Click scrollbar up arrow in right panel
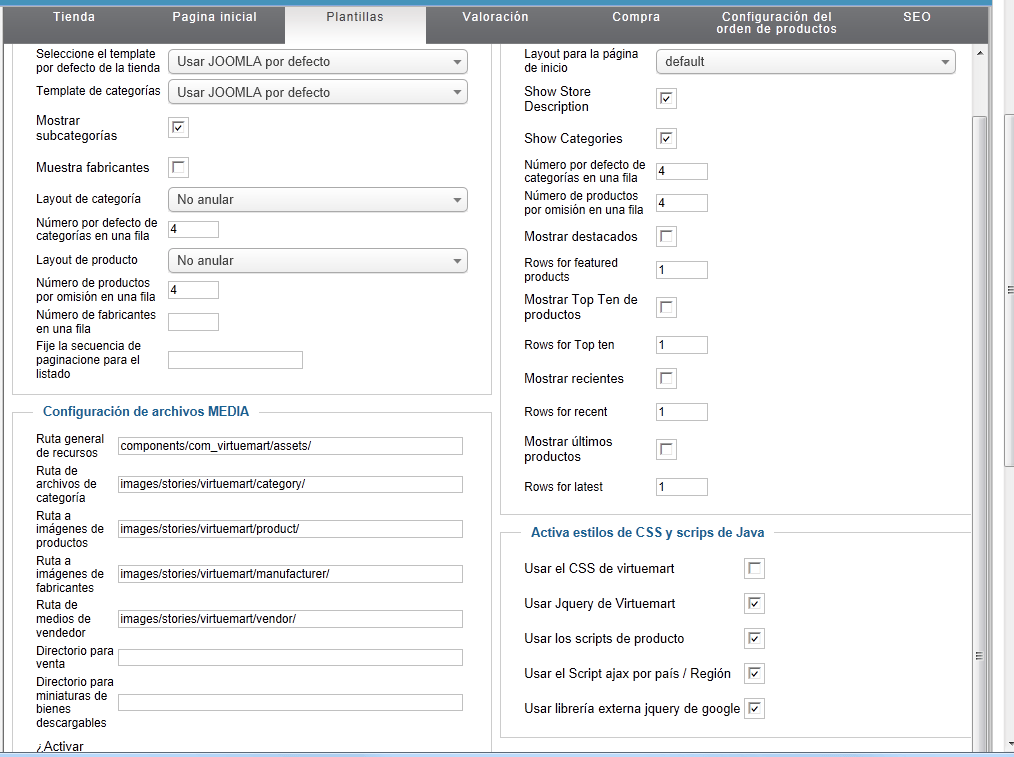Viewport: 1014px width, 757px height. [980, 53]
